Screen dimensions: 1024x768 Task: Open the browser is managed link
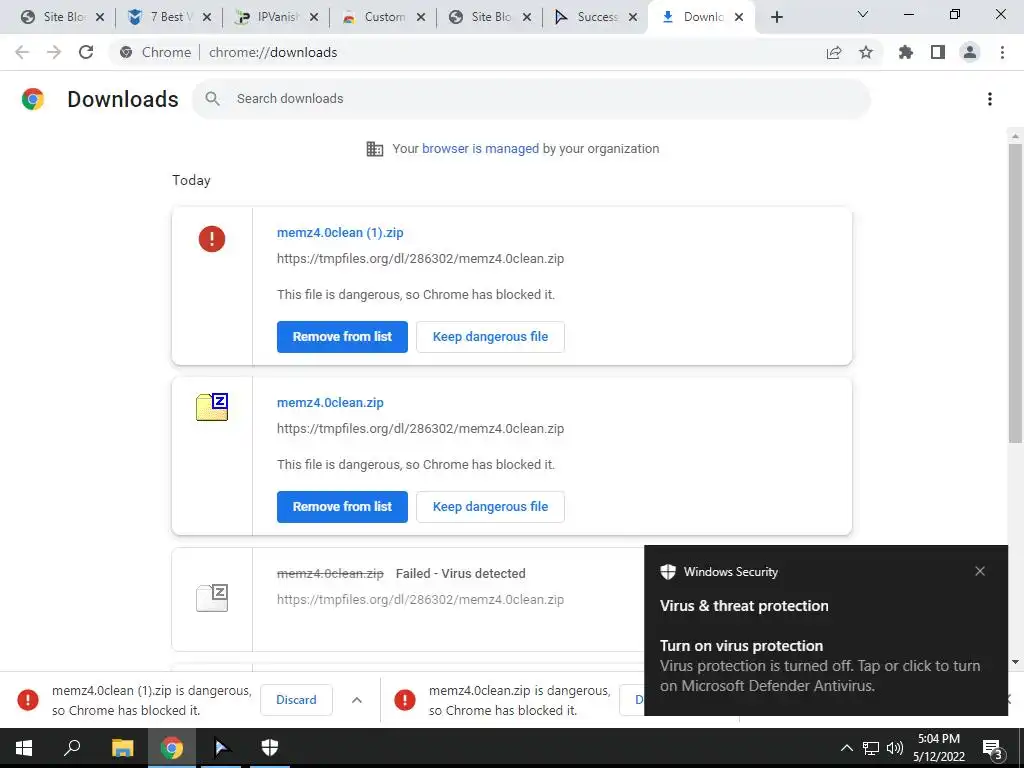pos(481,149)
